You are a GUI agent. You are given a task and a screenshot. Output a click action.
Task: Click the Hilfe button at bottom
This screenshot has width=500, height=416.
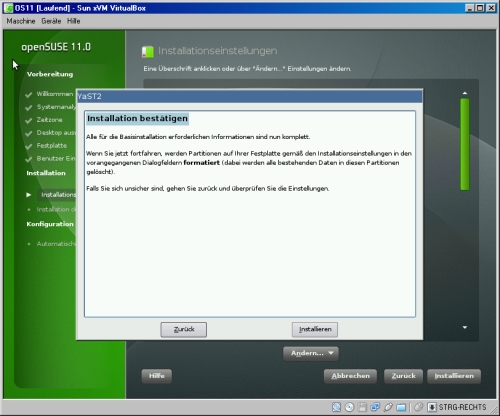[x=157, y=376]
